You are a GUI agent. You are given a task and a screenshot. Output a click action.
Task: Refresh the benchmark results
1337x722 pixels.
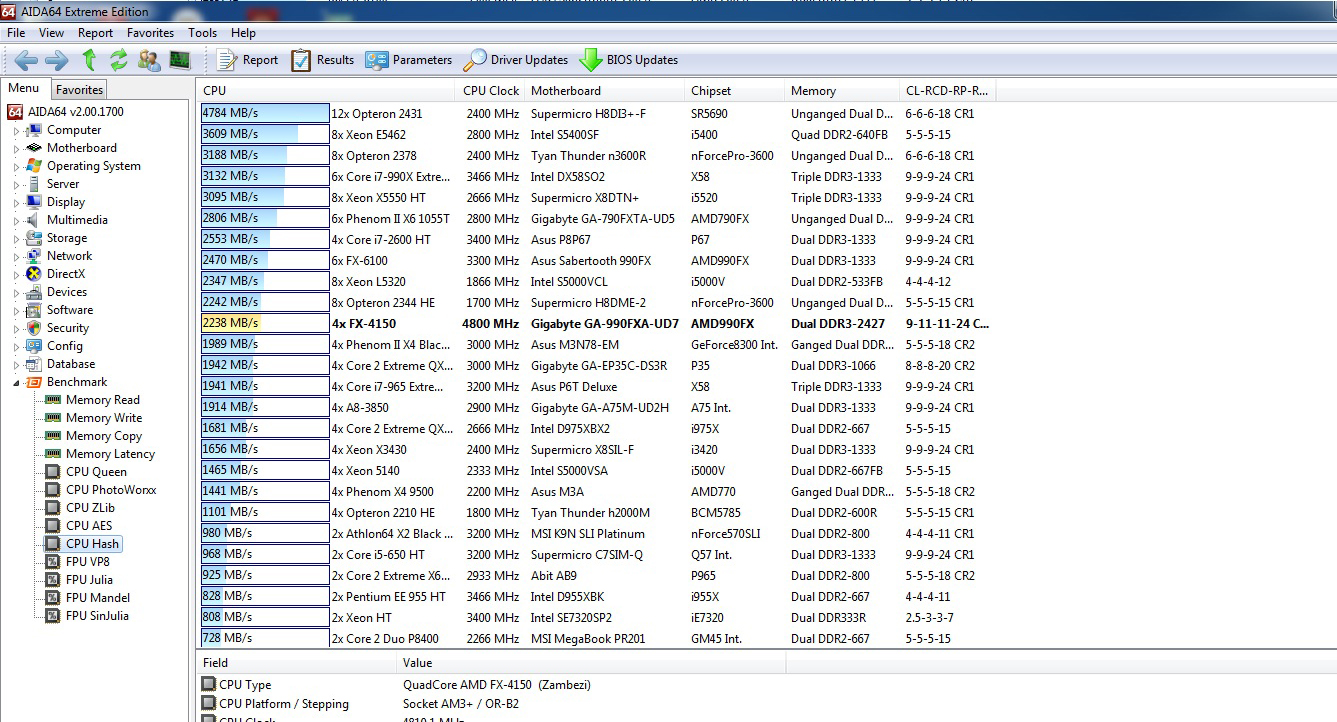click(x=119, y=60)
